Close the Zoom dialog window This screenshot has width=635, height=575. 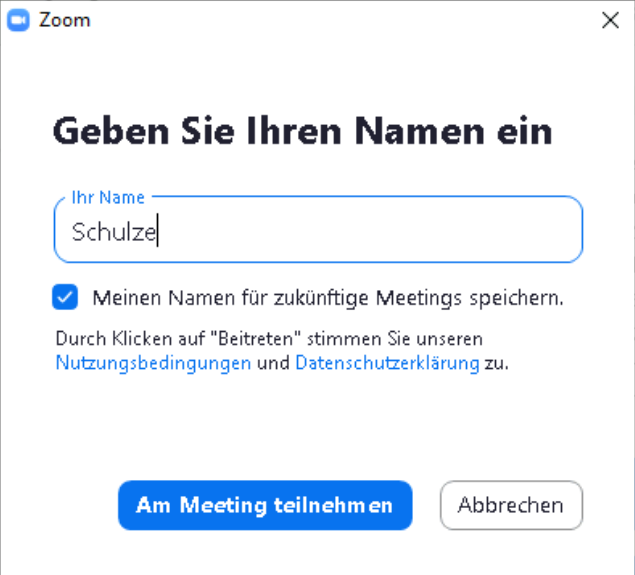(x=610, y=20)
